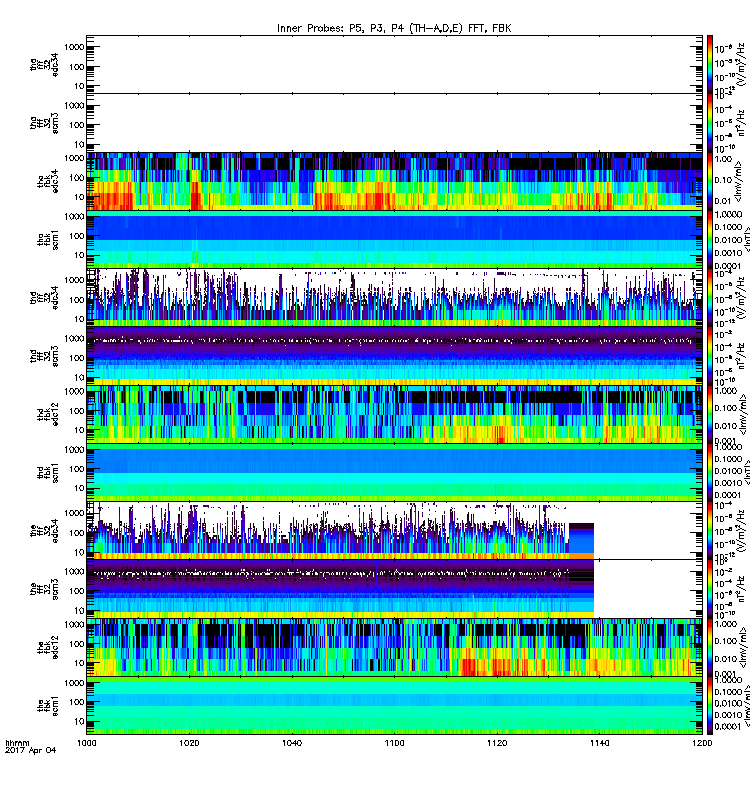750x800 pixels.
Task: Click the 1120 time tick label
Action: (x=497, y=743)
